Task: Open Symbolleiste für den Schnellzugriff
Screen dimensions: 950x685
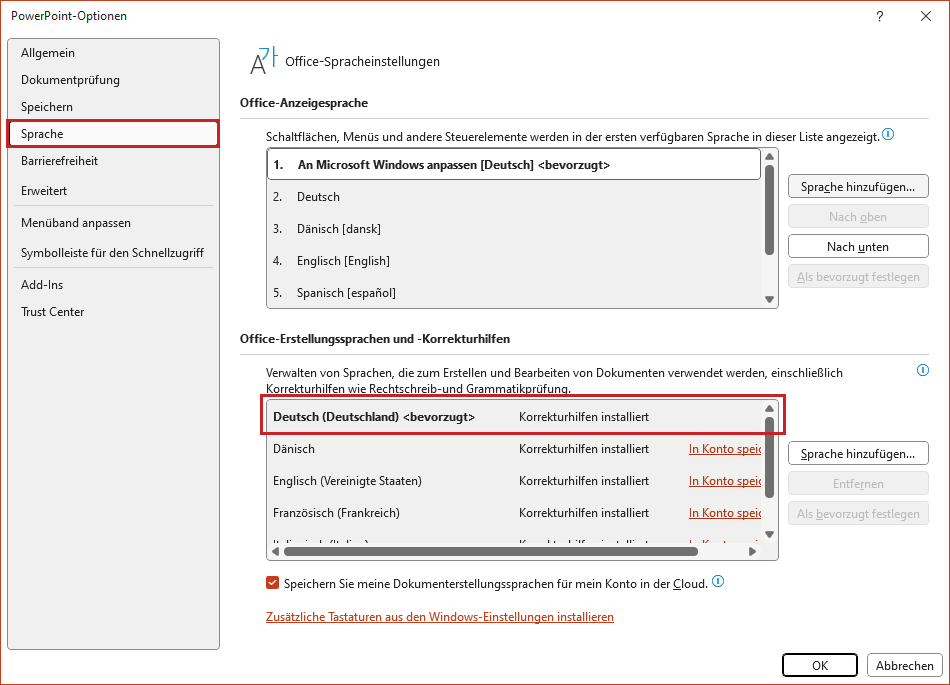Action: point(113,253)
